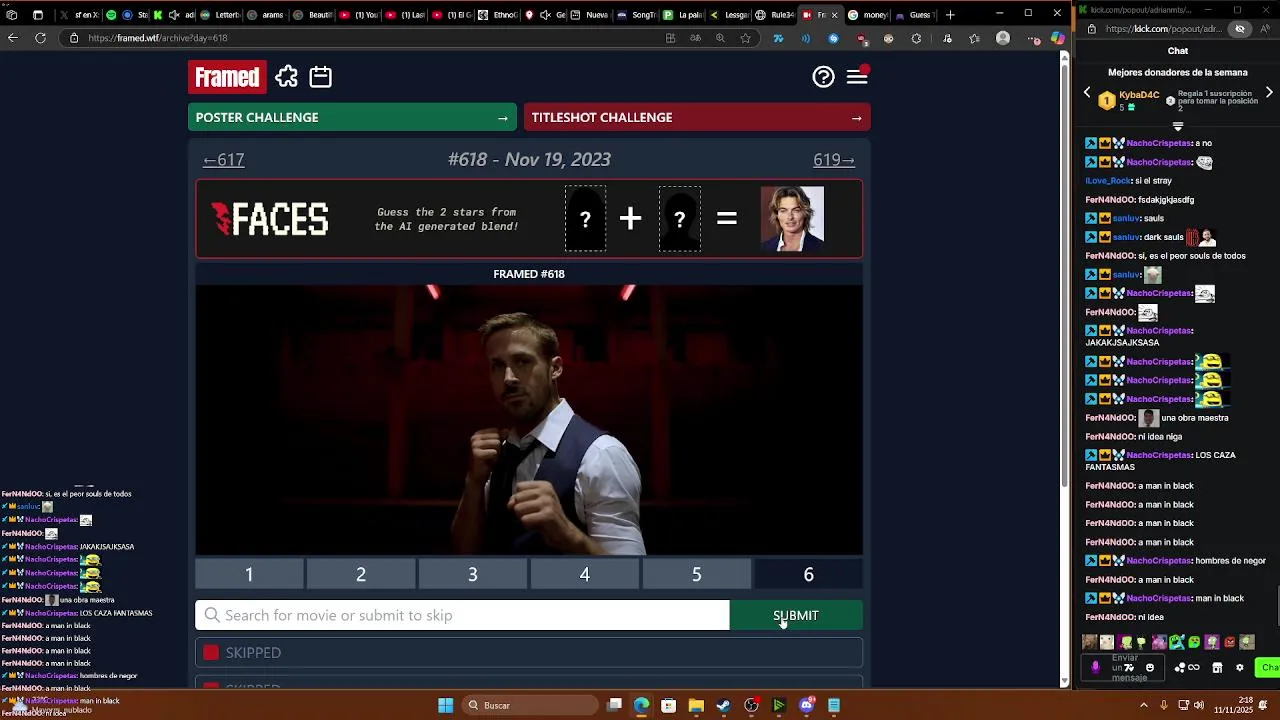Open the help question mark icon
This screenshot has width=1280, height=720.
tap(823, 77)
